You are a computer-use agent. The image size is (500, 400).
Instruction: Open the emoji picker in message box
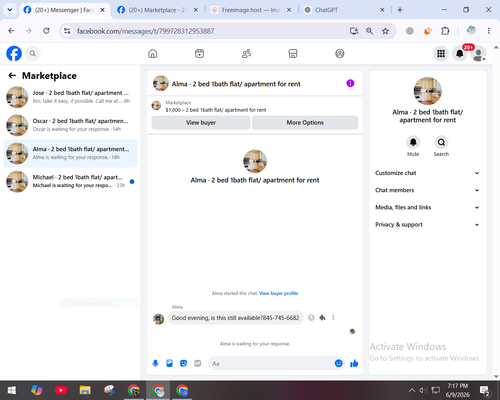click(x=338, y=363)
